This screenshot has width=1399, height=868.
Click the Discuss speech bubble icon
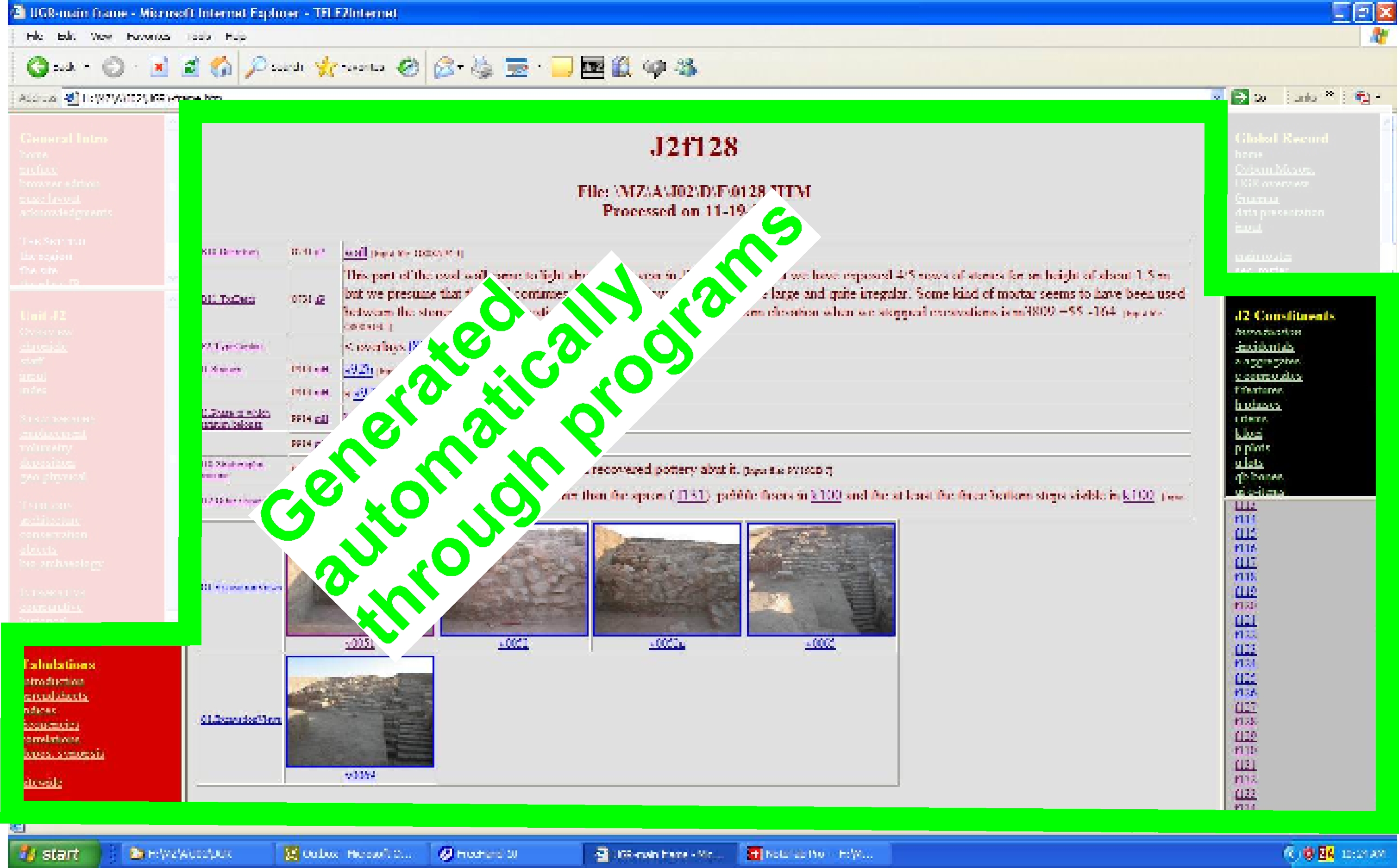(x=654, y=68)
